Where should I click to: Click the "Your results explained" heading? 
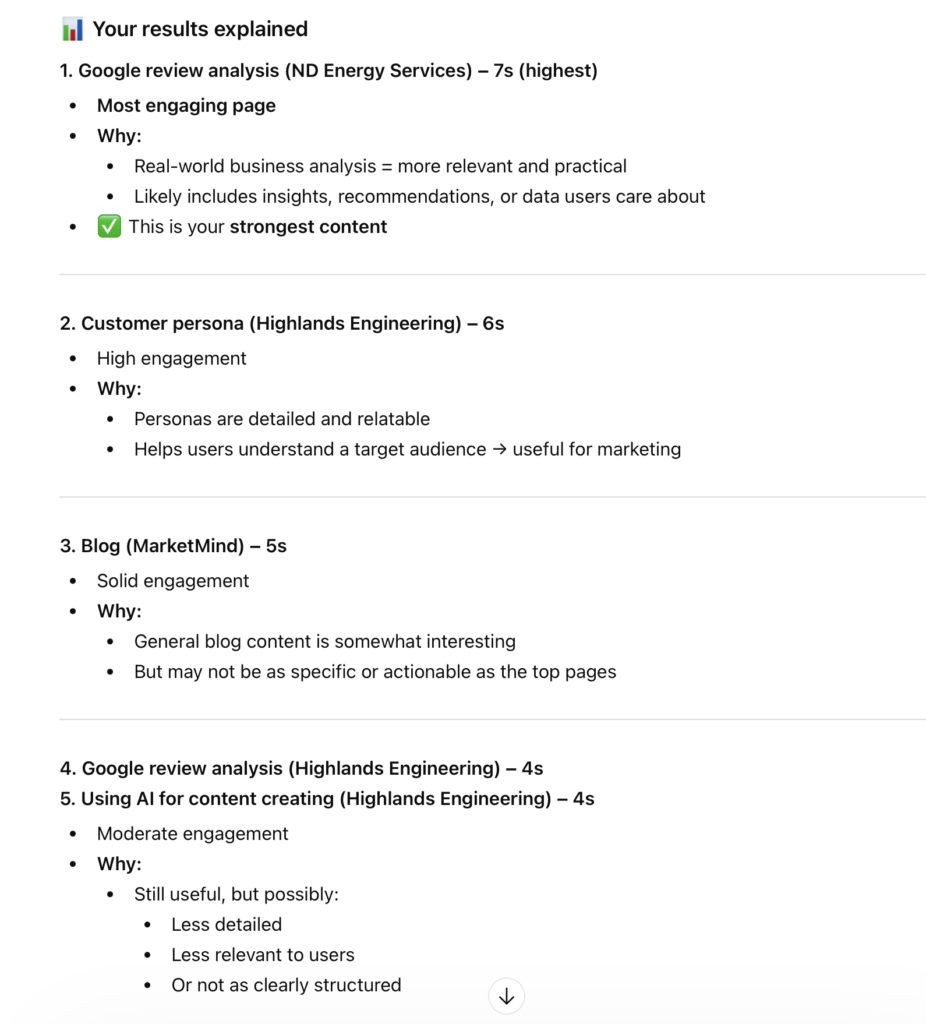[x=200, y=30]
